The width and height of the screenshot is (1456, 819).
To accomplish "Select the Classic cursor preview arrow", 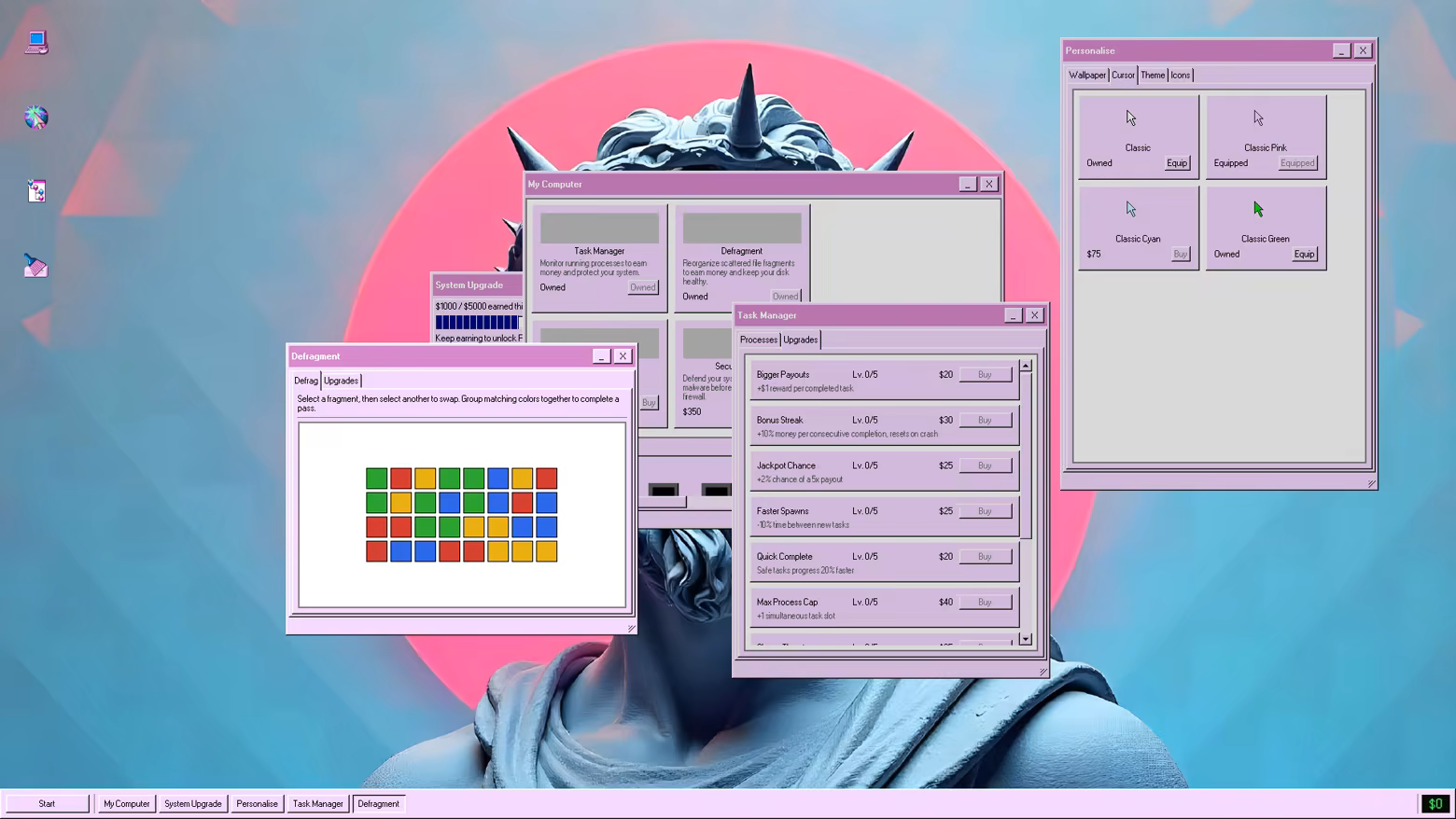I will point(1131,118).
